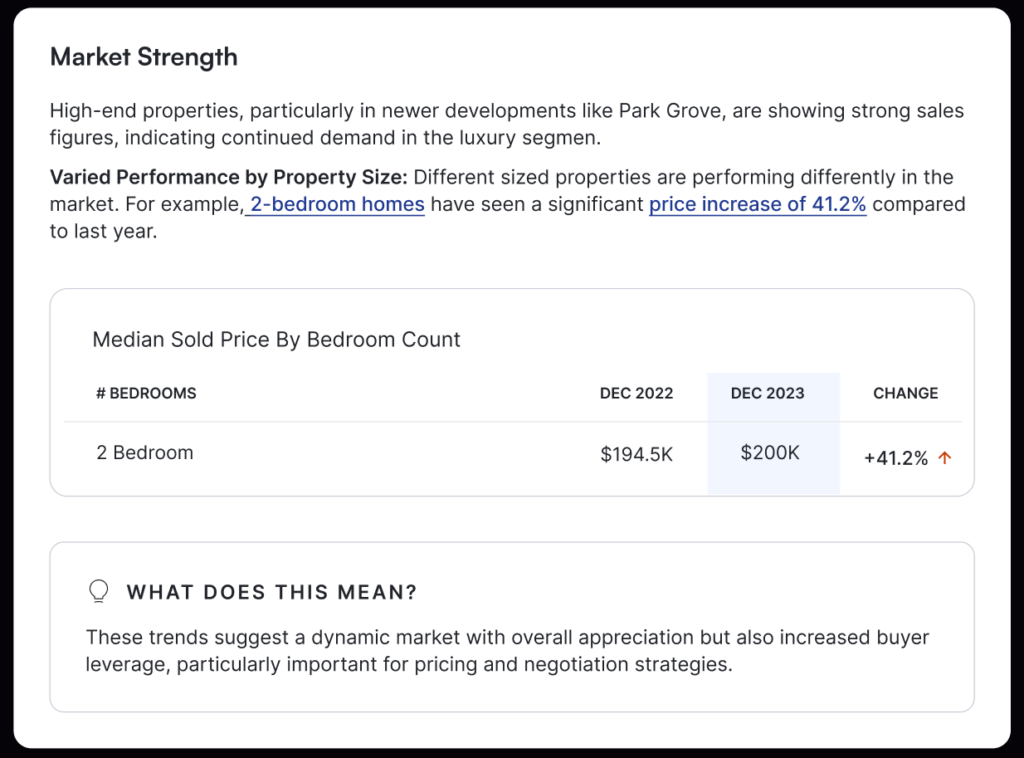Click the red upward arrow next to +41.2%
This screenshot has width=1024, height=758.
[x=944, y=458]
